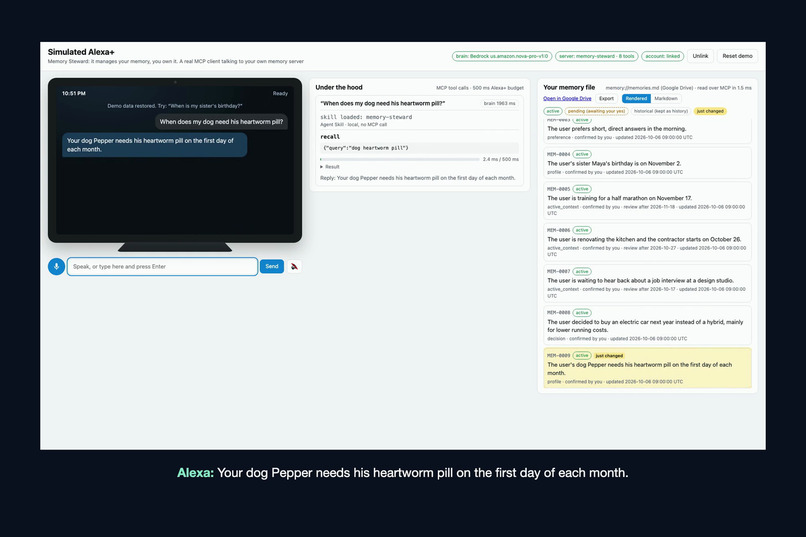The height and width of the screenshot is (537, 806).
Task: Click the 'just changed' badge on MEM-0009
Action: pos(609,356)
